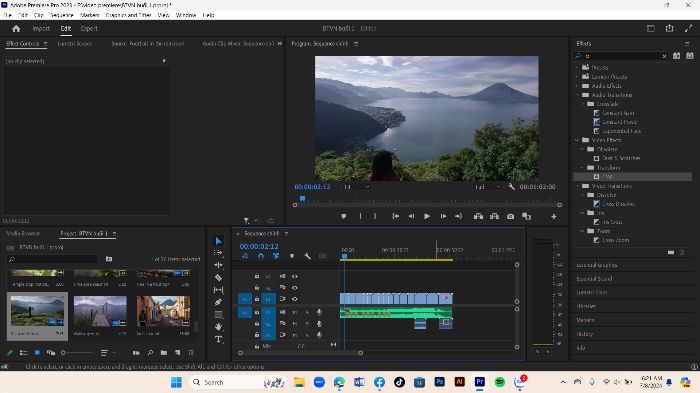700x393 pixels.
Task: Toggle V2 track output eye
Action: (x=295, y=288)
